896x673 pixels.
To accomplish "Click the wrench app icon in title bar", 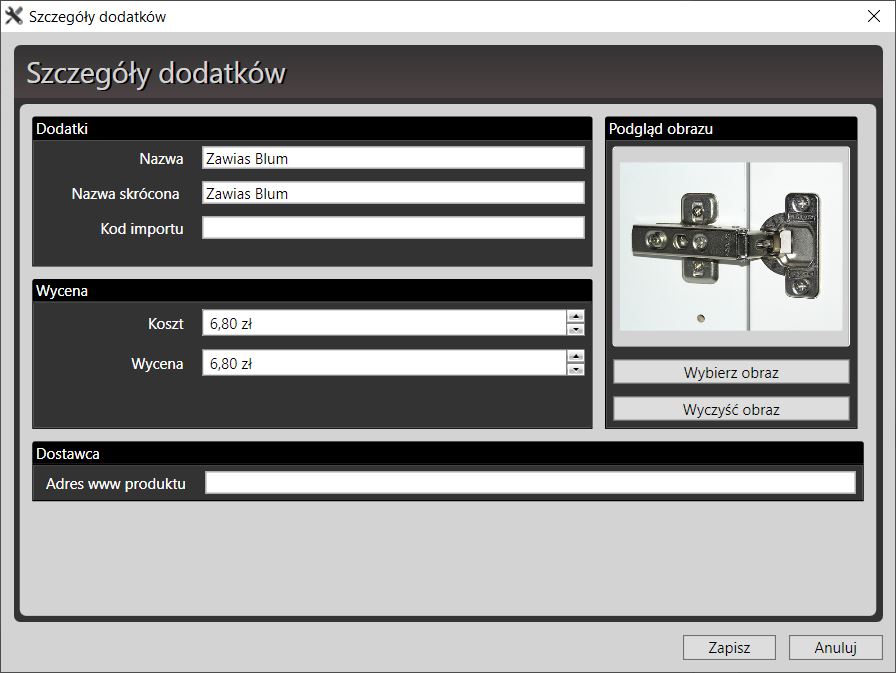I will point(14,16).
